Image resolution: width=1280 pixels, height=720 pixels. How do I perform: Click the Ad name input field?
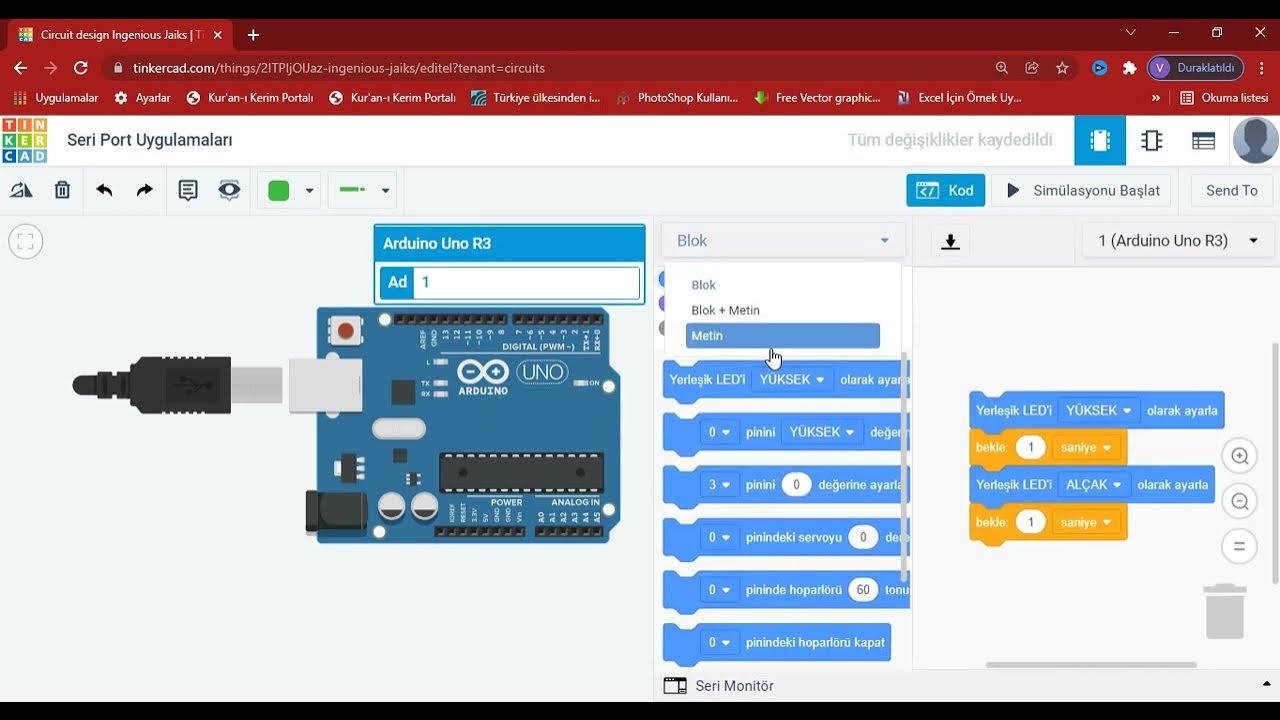point(526,282)
